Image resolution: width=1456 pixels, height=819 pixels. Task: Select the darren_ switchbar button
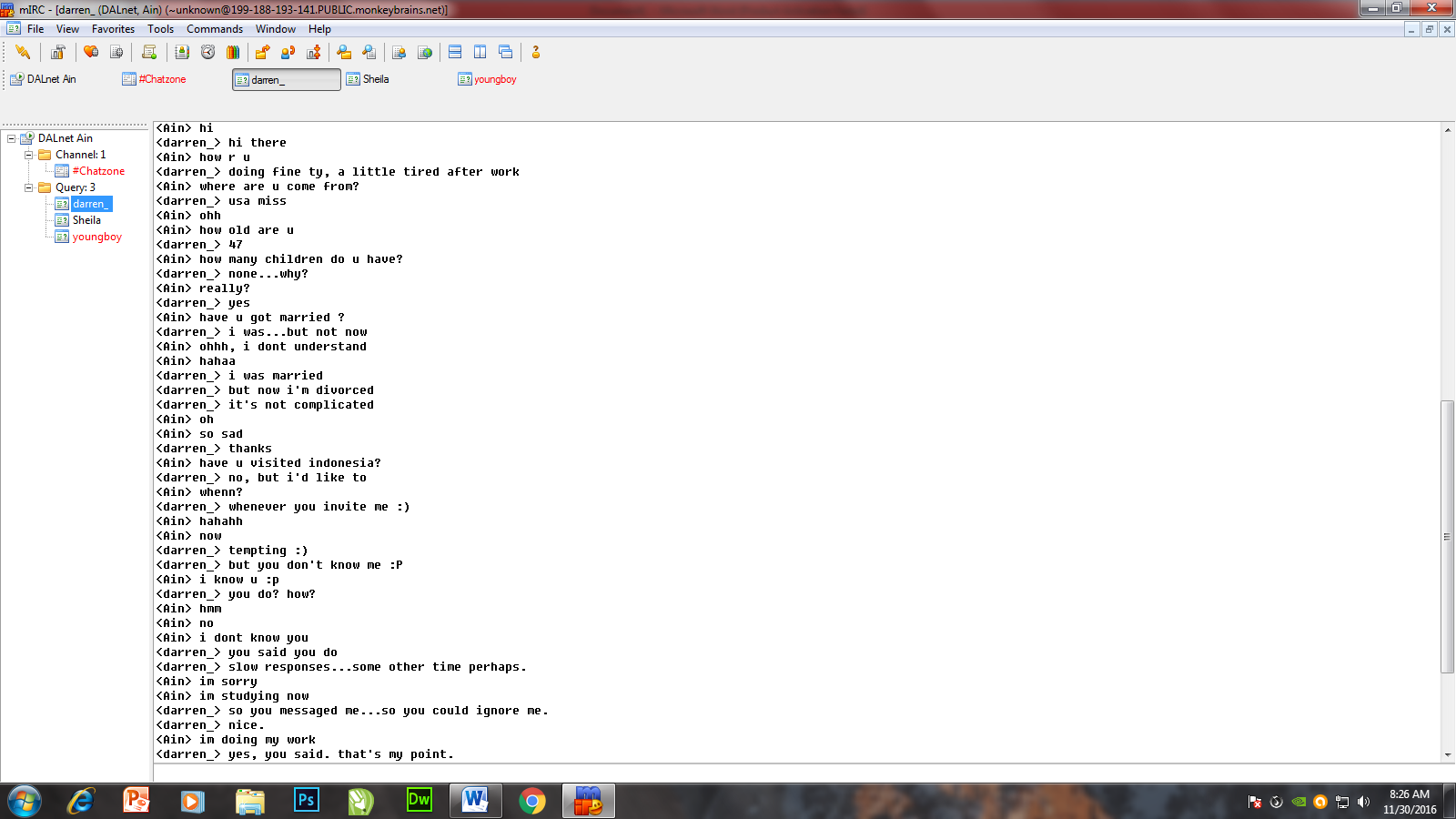[x=287, y=80]
